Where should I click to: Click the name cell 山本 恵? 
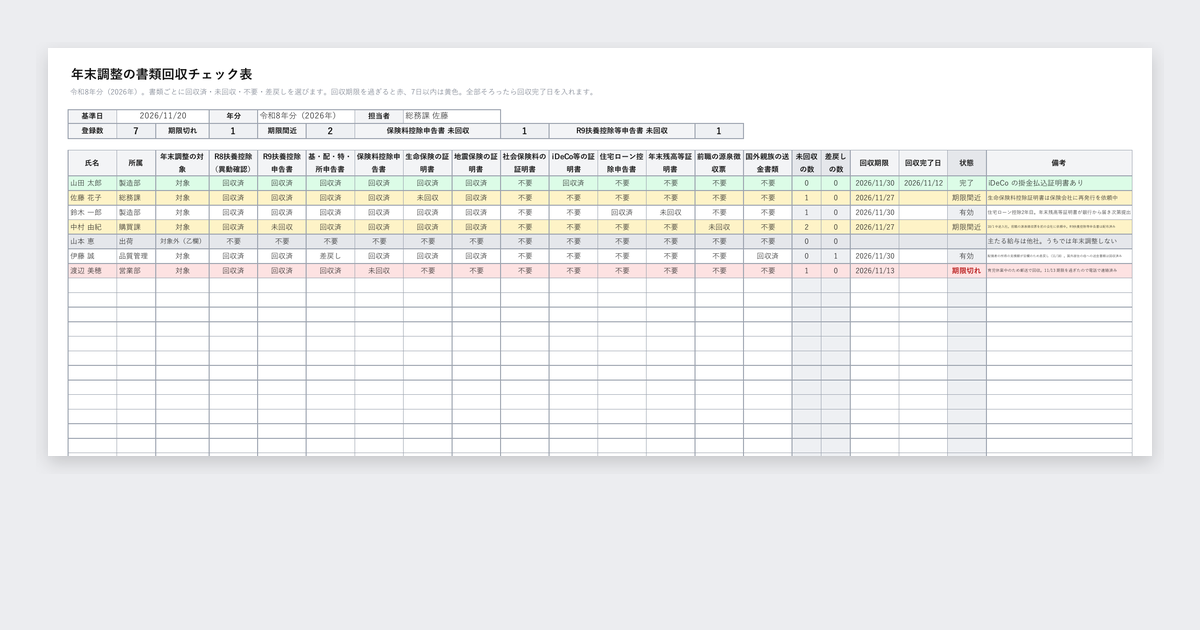coord(92,241)
